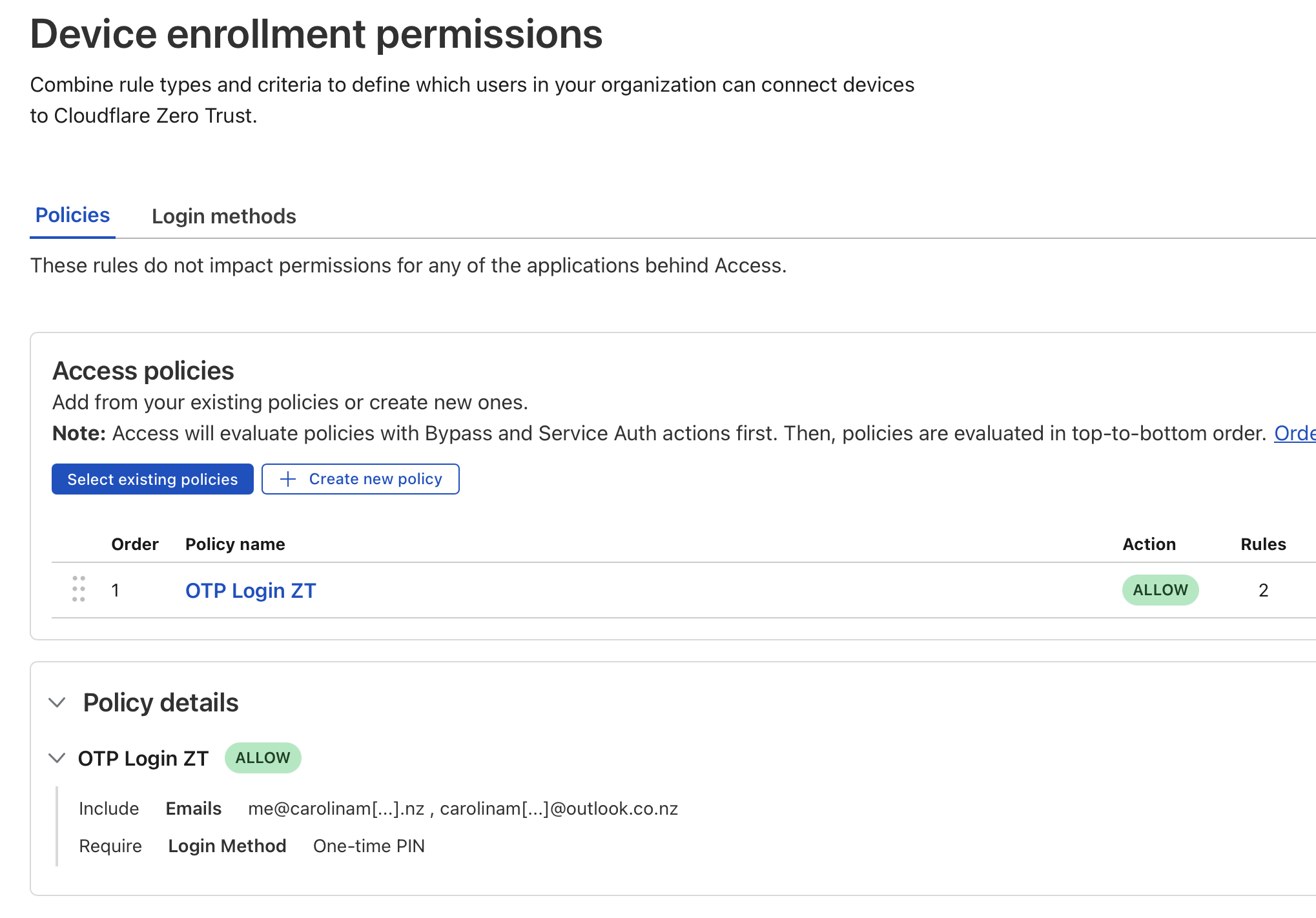
Task: Collapse the OTP Login ZT details chevron
Action: tap(57, 758)
